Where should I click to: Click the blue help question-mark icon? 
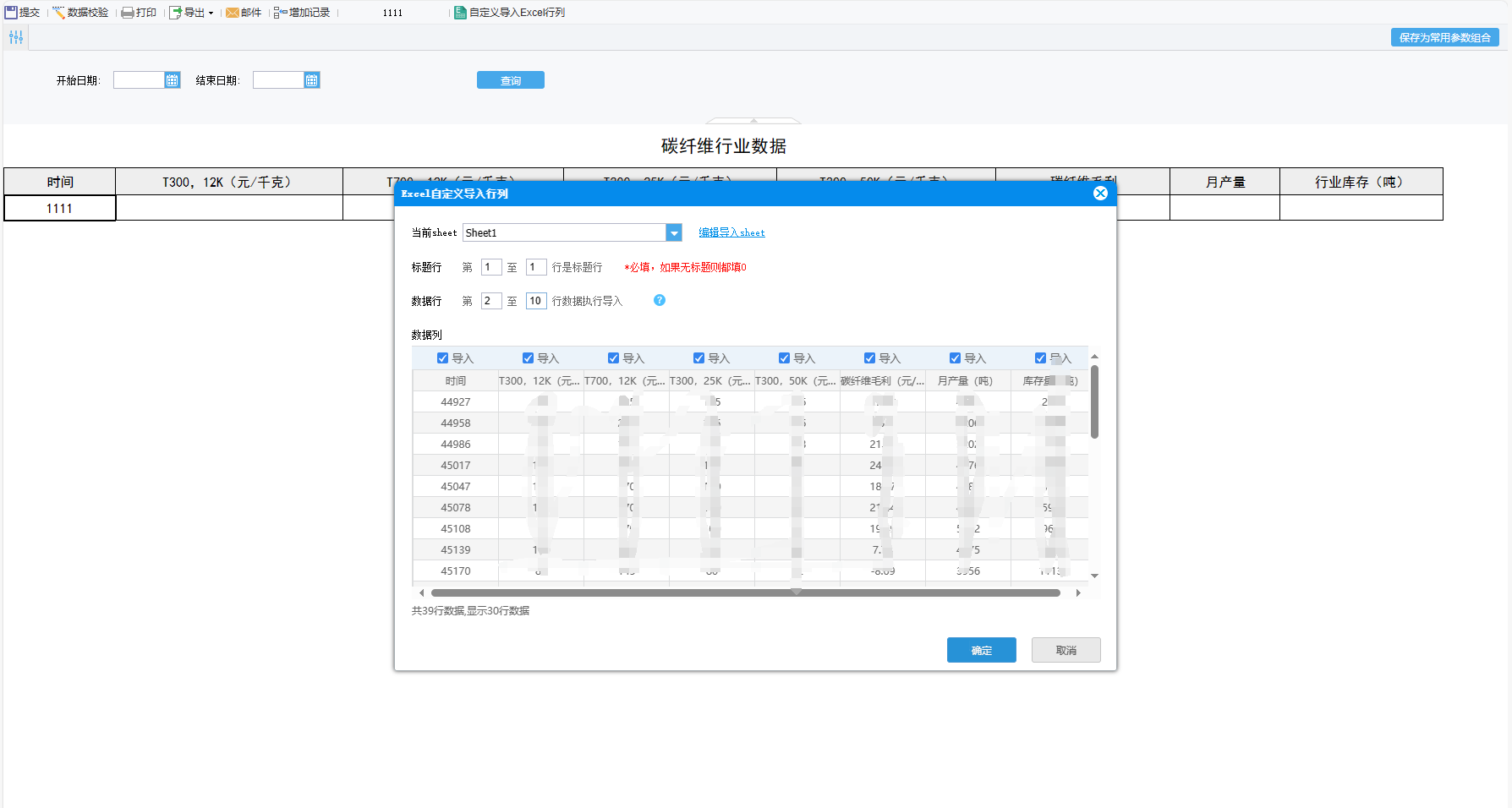click(x=660, y=300)
